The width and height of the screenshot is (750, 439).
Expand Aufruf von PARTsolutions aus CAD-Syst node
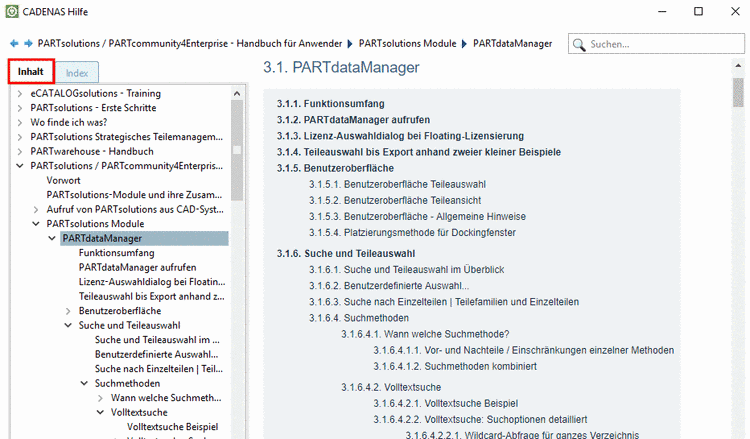pos(36,209)
